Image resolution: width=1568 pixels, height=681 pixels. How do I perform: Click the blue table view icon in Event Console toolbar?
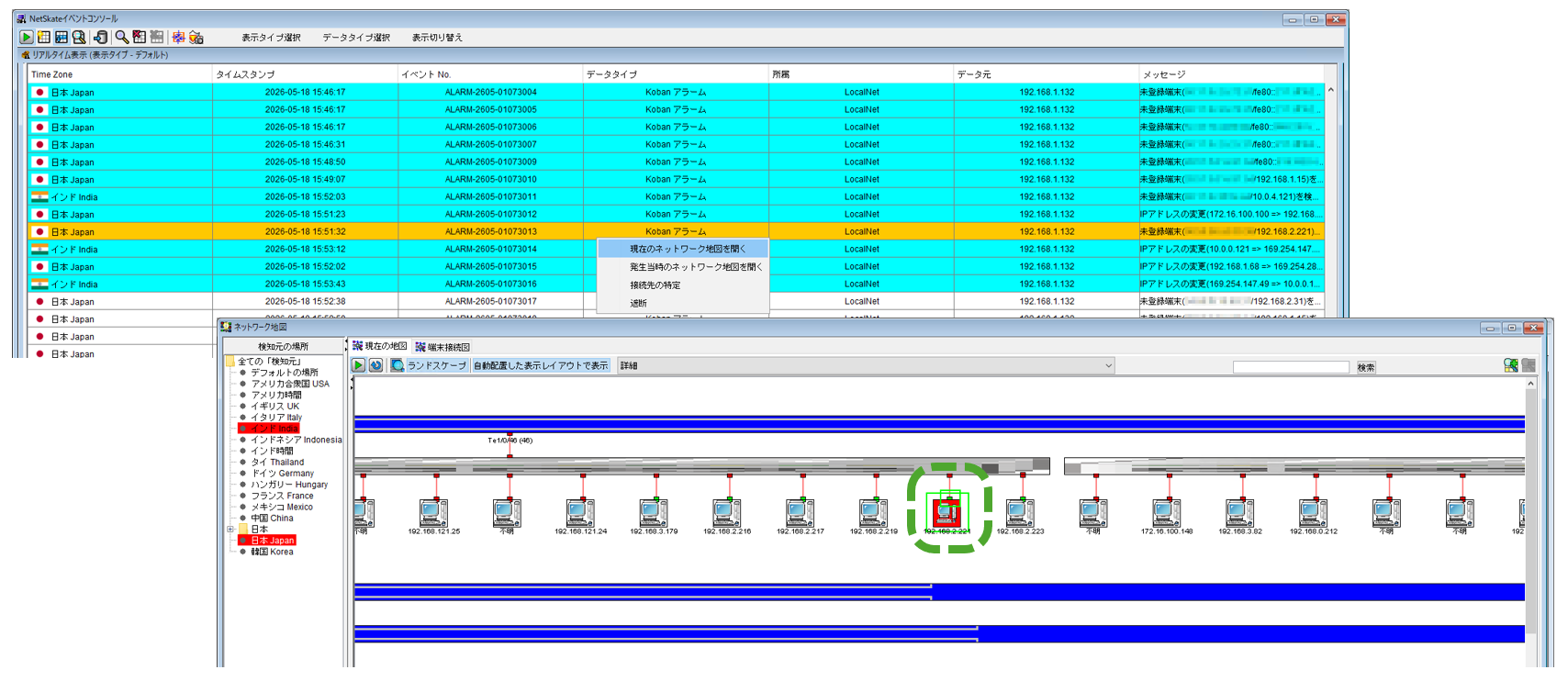point(62,37)
